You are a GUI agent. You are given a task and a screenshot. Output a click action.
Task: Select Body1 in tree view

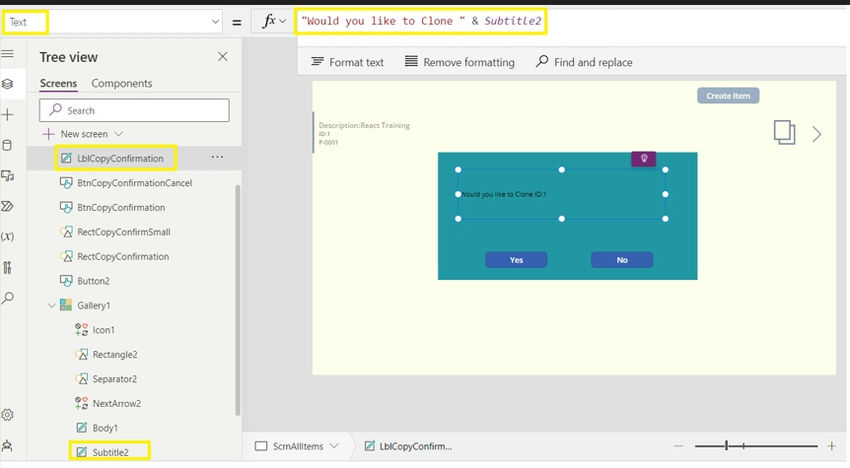tap(105, 428)
